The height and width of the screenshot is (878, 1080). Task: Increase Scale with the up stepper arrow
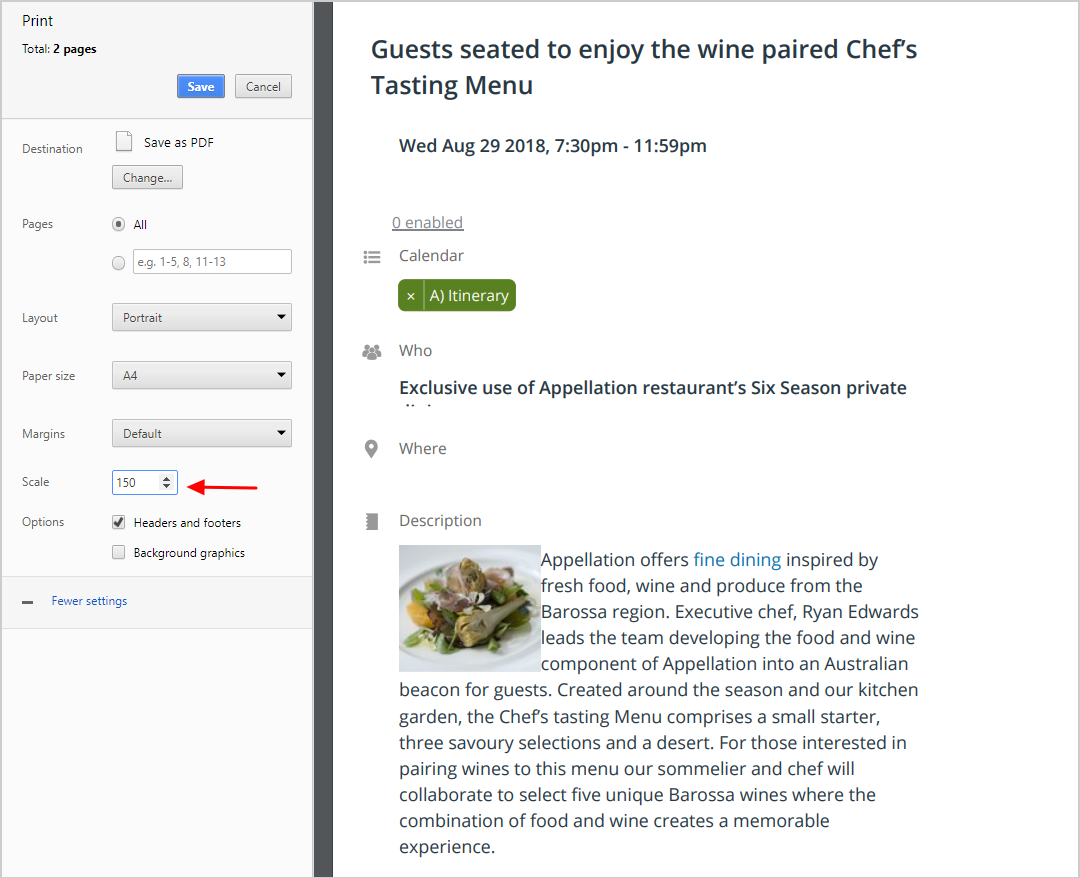click(167, 477)
